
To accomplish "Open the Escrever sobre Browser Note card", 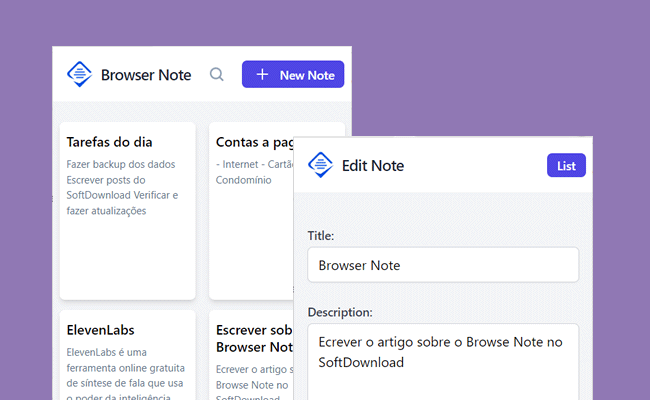I will click(x=251, y=355).
